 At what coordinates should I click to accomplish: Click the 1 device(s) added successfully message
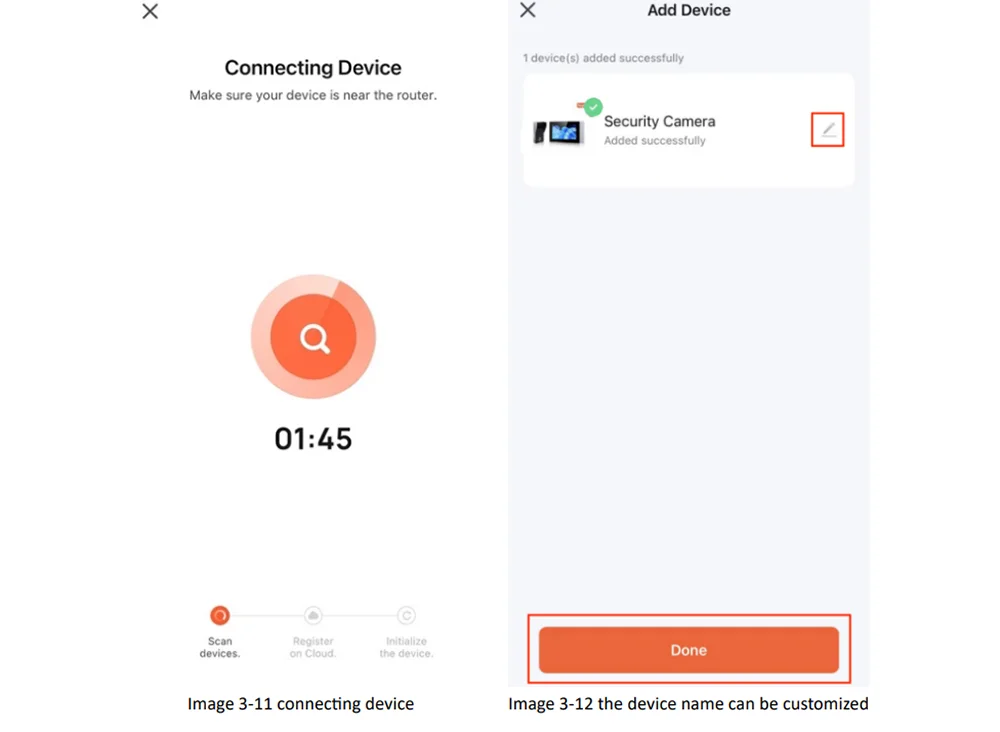tap(603, 58)
